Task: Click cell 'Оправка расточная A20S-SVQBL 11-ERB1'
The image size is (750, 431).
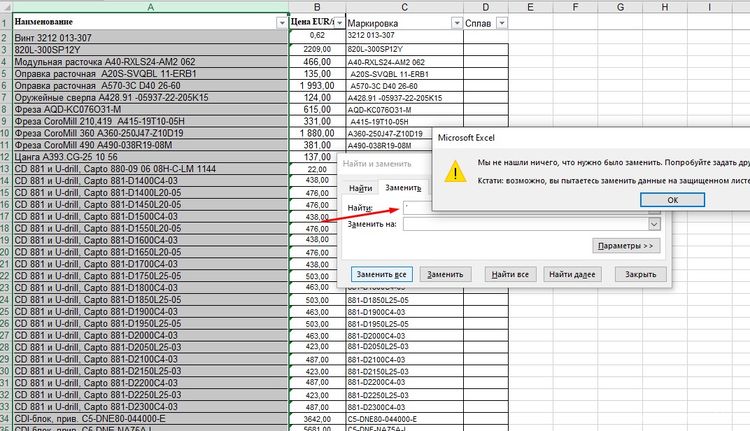Action: pyautogui.click(x=150, y=73)
